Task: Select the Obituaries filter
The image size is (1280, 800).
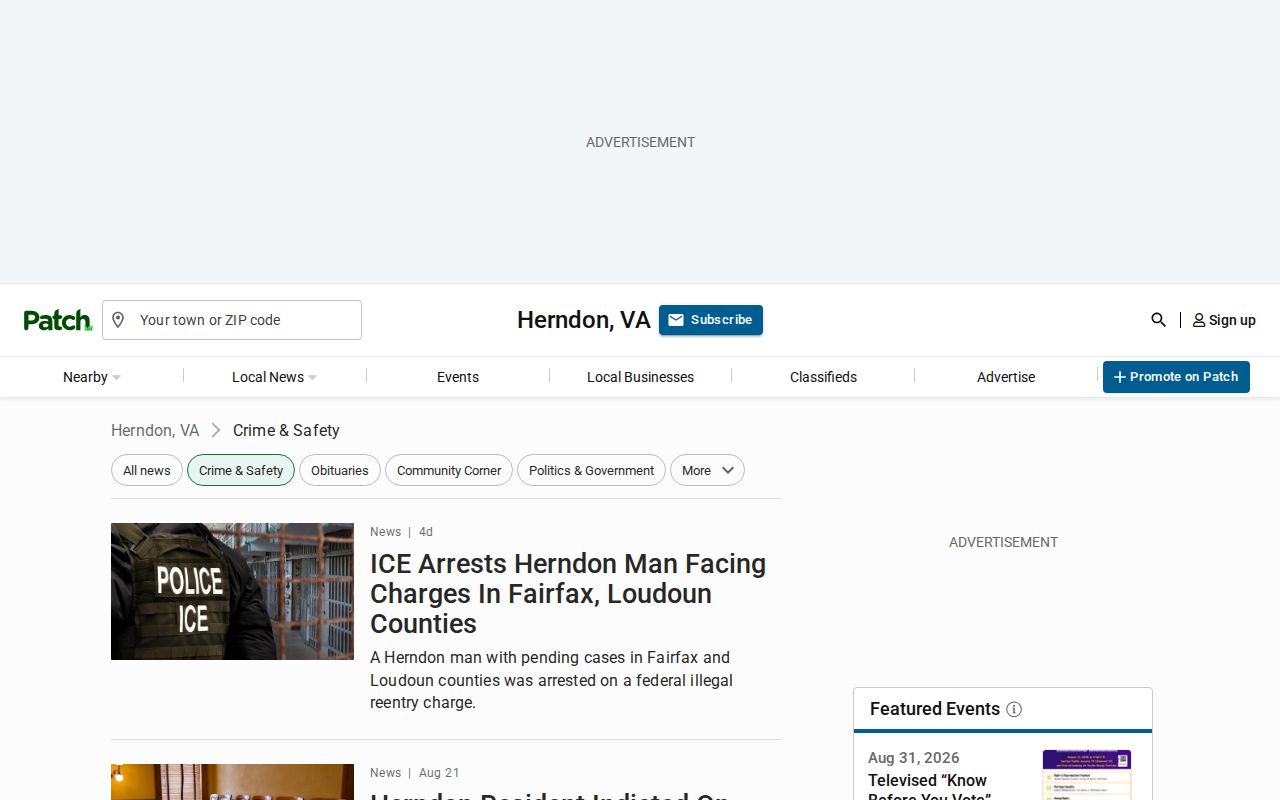Action: point(340,471)
